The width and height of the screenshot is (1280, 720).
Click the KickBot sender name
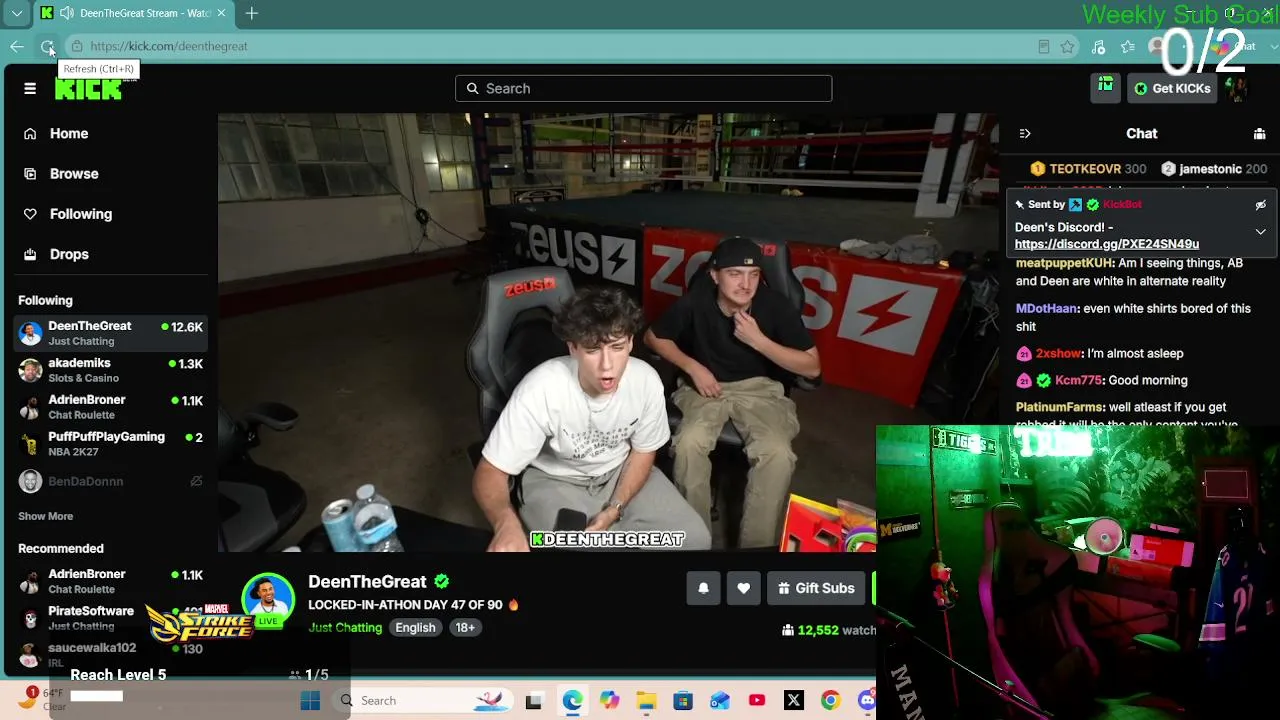pos(1122,205)
